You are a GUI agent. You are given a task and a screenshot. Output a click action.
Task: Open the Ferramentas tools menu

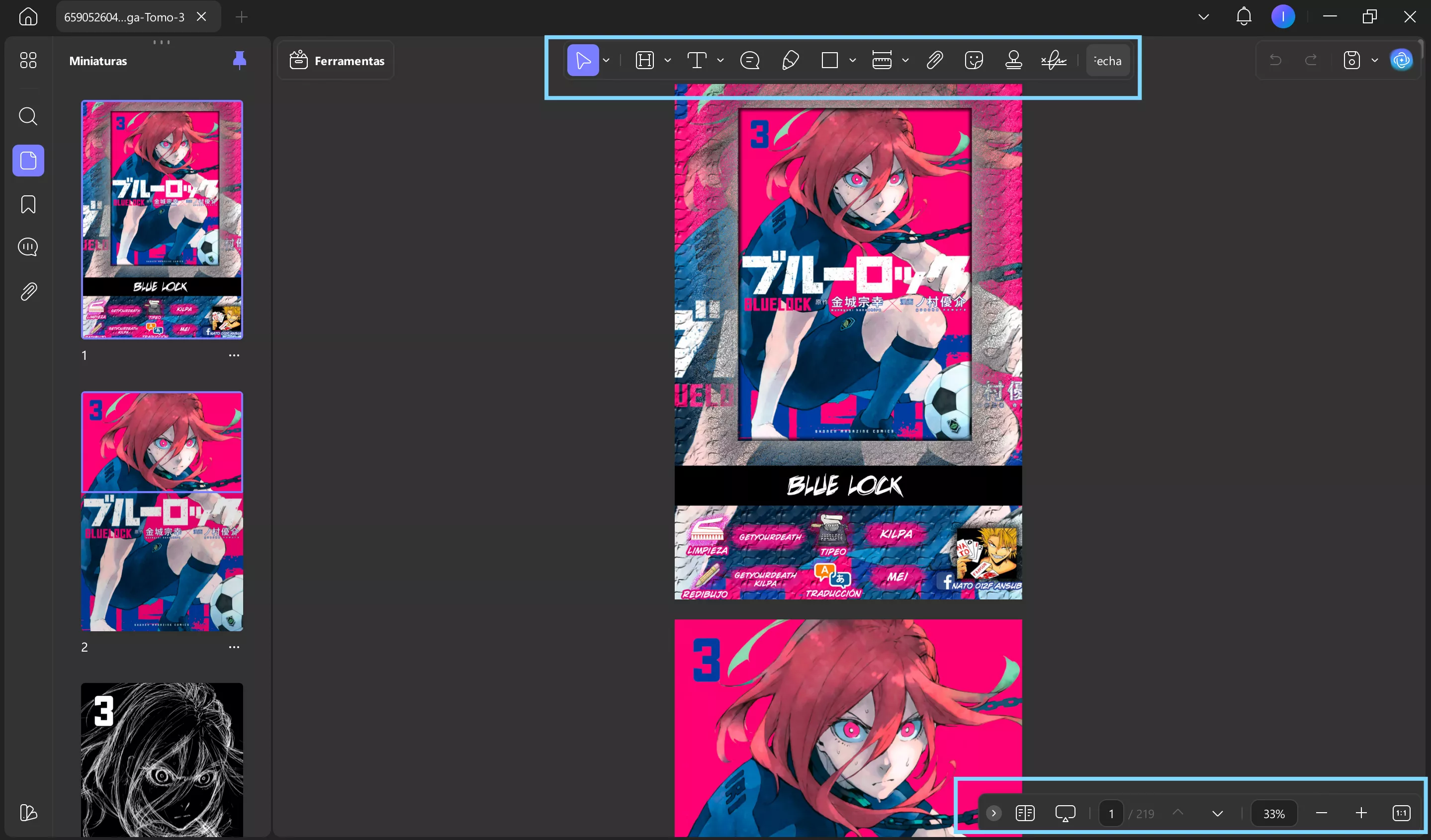click(337, 60)
